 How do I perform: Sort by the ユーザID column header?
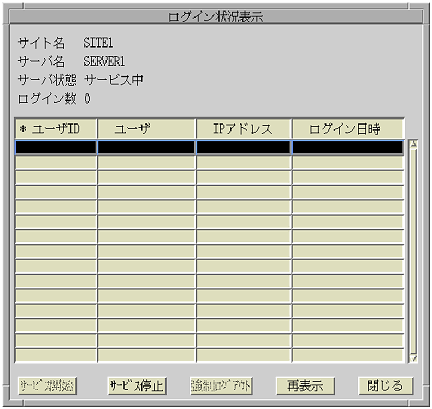tap(56, 129)
